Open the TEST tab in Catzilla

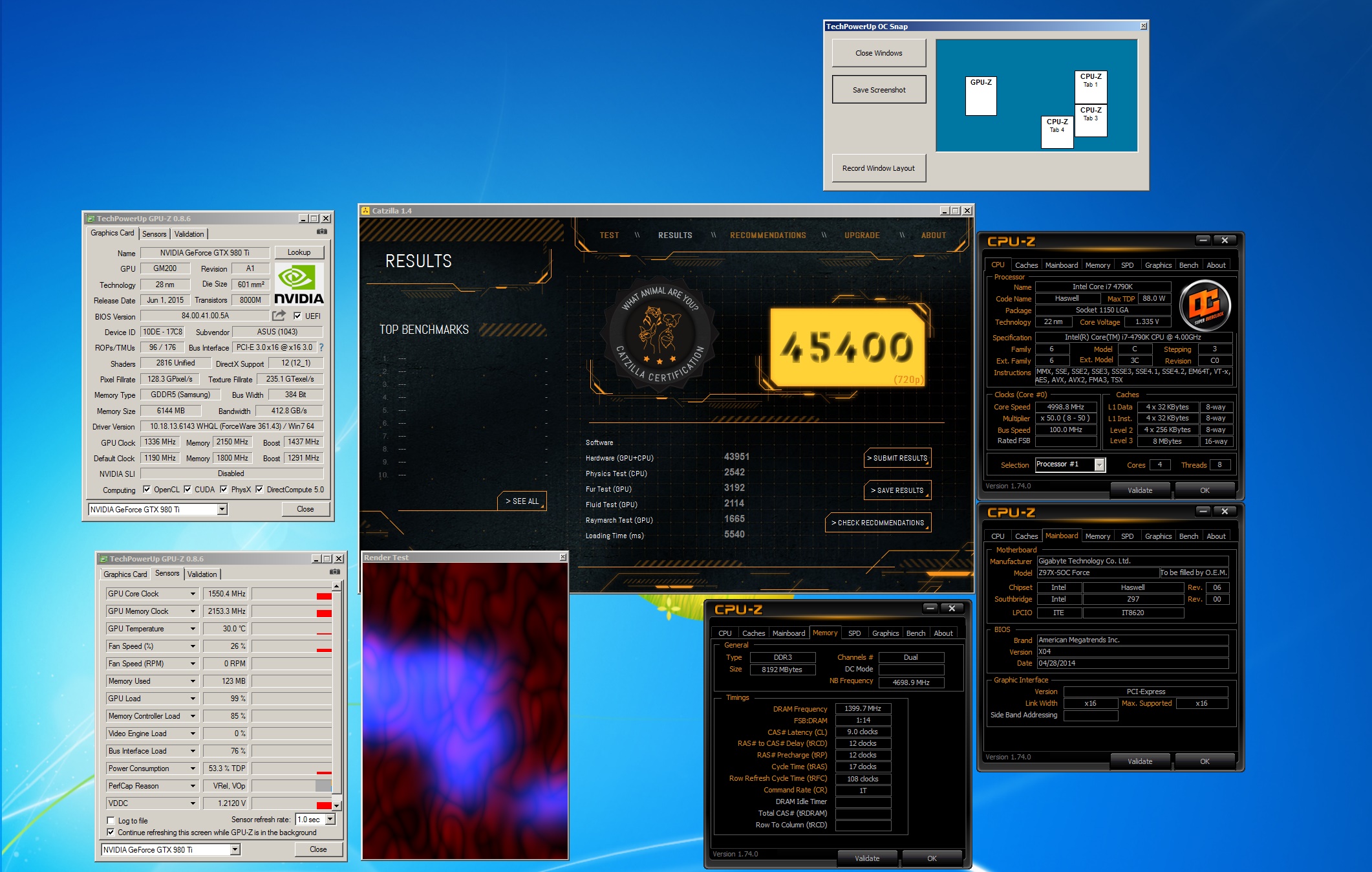pos(609,235)
